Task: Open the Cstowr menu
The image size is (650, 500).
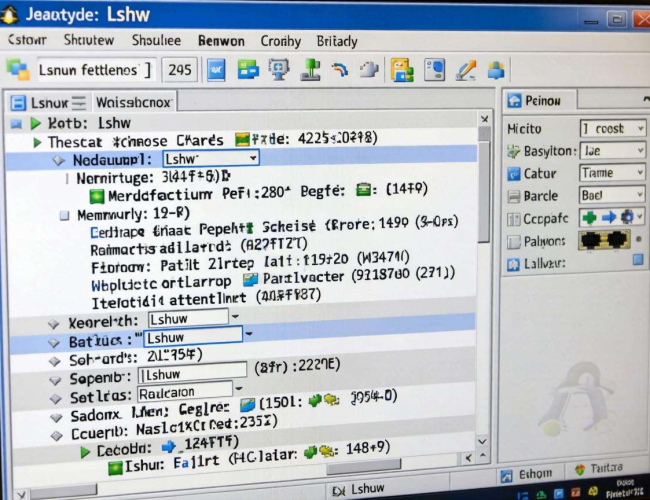Action: point(27,40)
